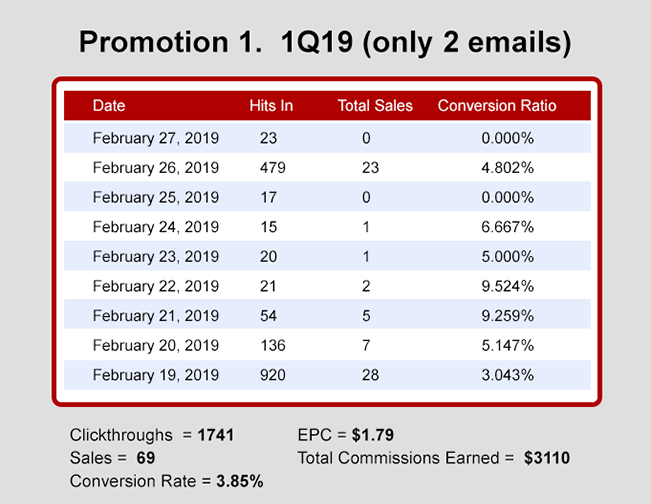The width and height of the screenshot is (651, 504).
Task: Select the February 19, 2019 date cell
Action: click(x=155, y=376)
